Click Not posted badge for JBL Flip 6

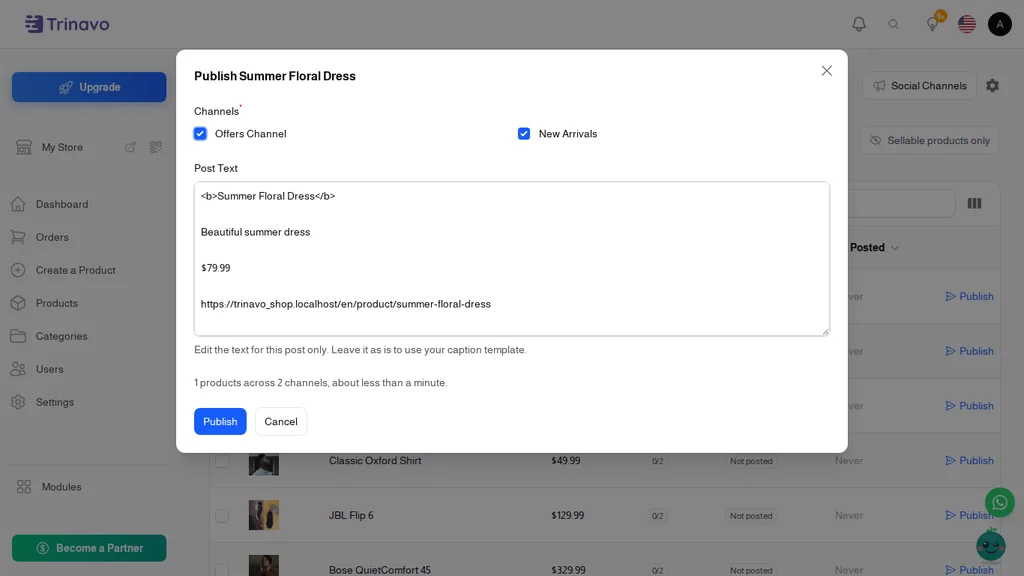pos(751,516)
